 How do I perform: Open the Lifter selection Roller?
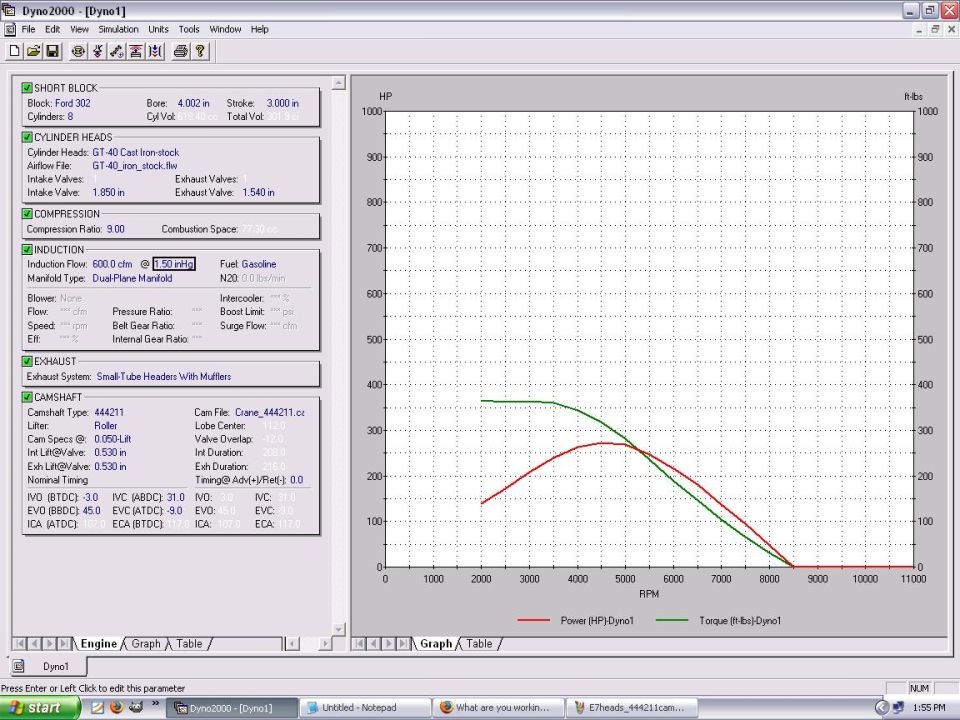(105, 426)
